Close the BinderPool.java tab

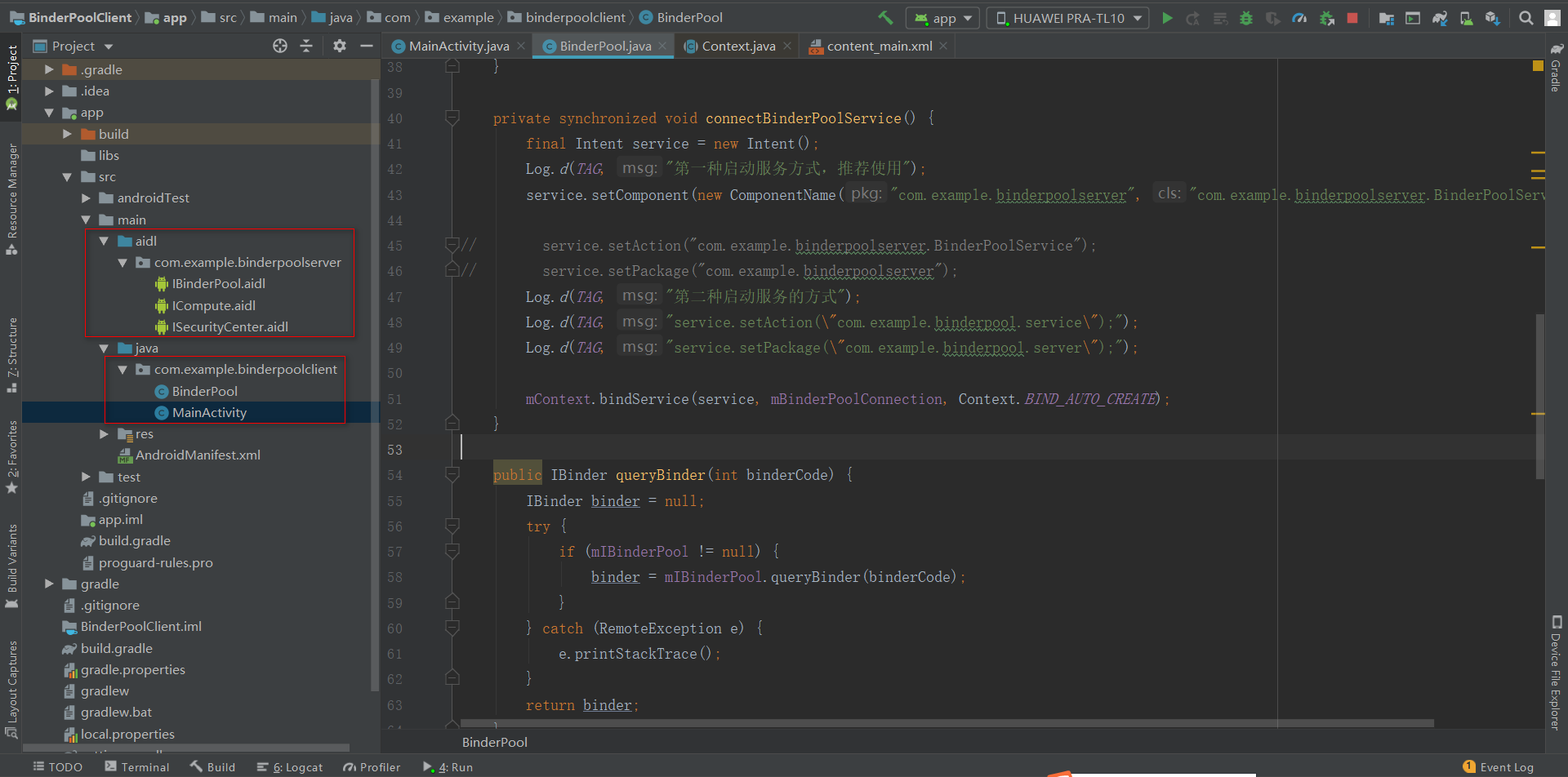[x=662, y=46]
